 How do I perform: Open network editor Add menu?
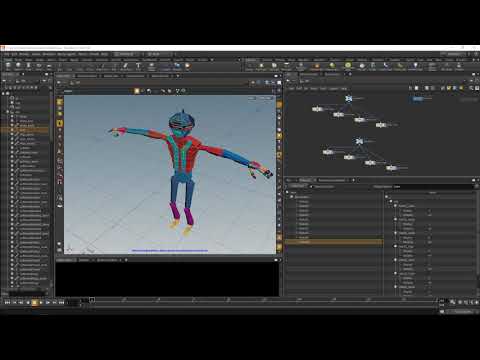click(x=292, y=89)
